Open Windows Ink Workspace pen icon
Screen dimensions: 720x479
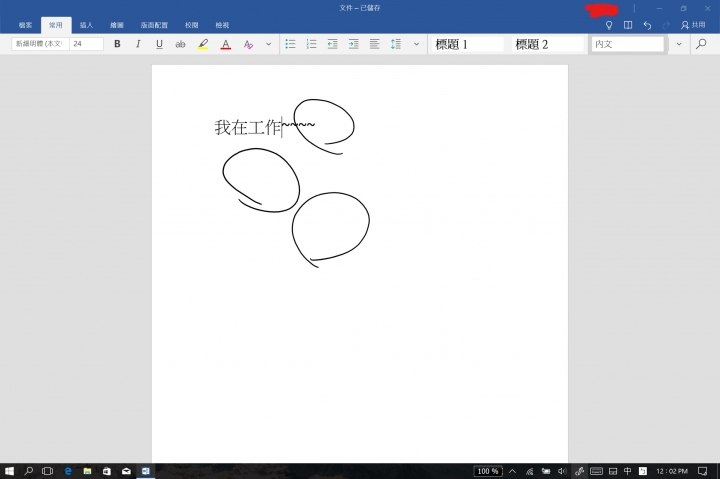tap(579, 471)
